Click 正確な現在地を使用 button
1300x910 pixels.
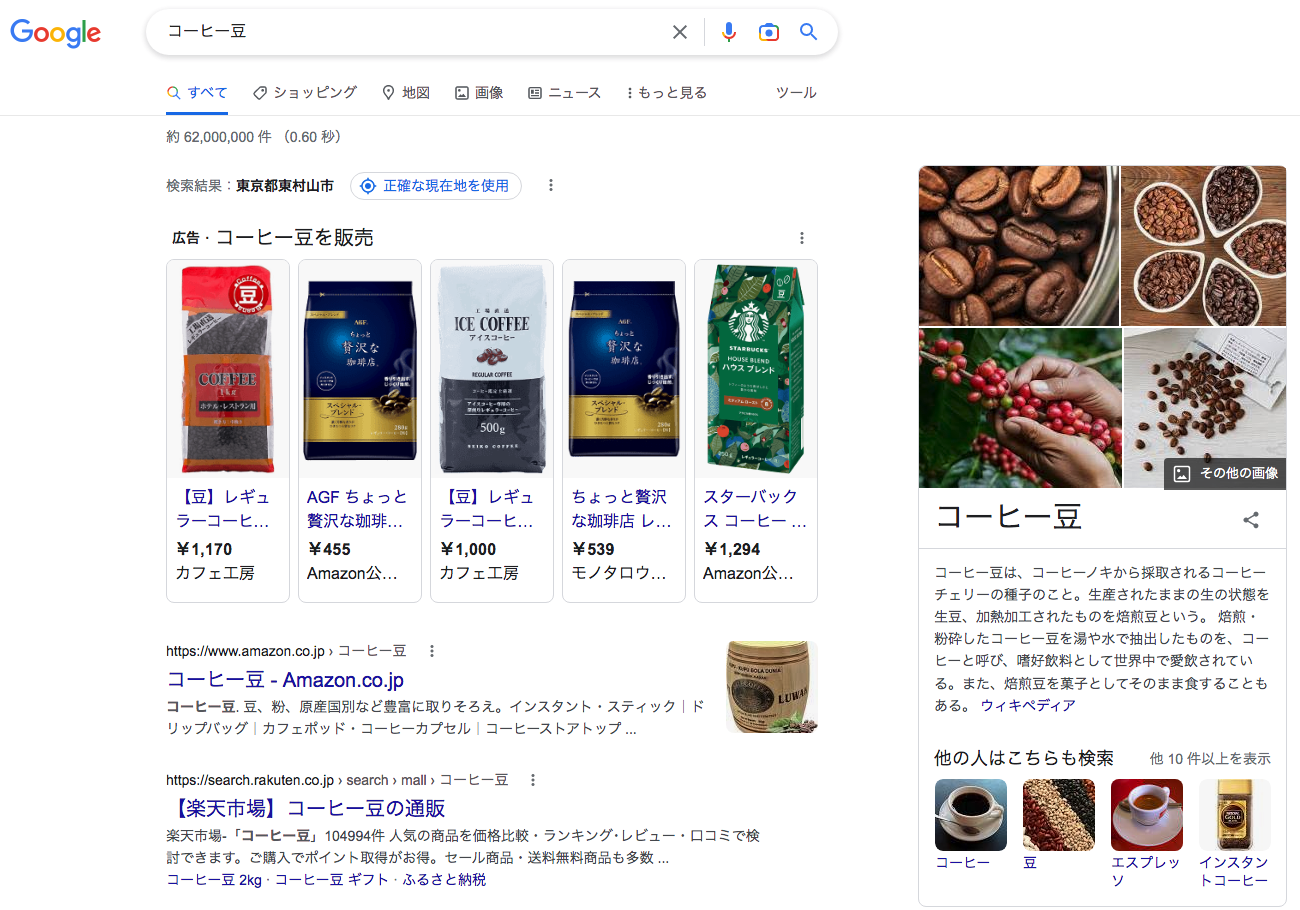point(436,186)
